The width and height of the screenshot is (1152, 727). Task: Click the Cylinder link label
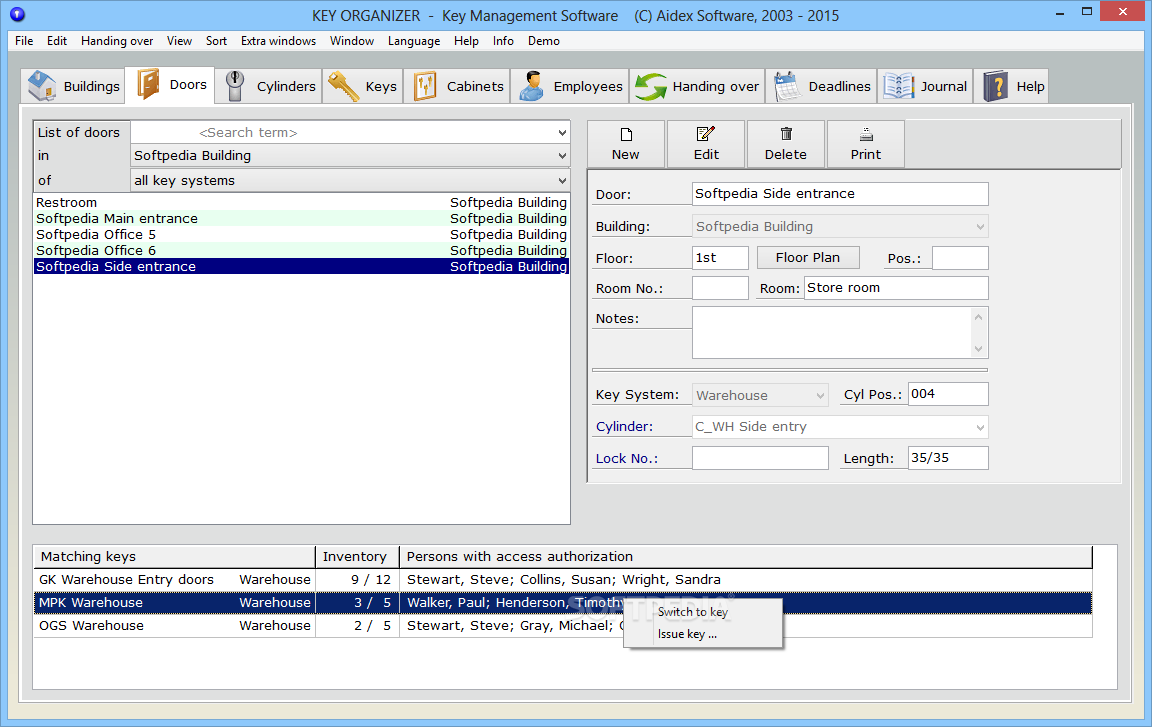624,427
